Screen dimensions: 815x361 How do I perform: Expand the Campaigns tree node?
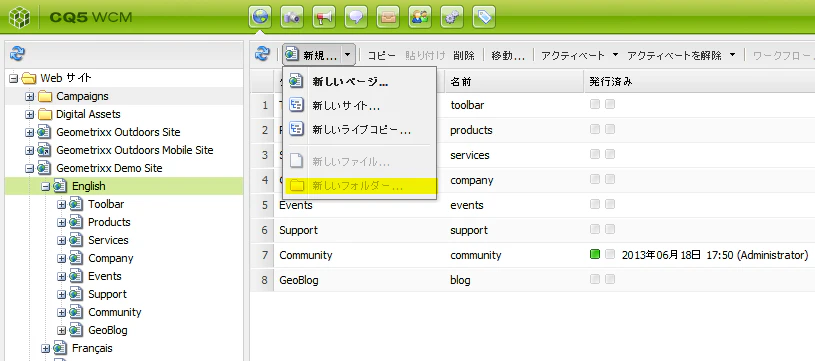coord(30,97)
